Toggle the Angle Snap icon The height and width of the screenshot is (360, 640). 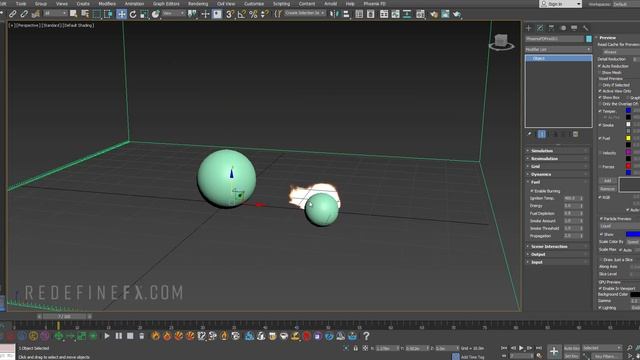click(242, 14)
